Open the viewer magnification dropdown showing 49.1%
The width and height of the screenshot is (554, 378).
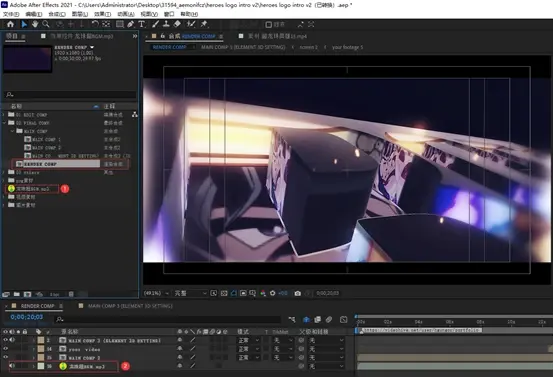(156, 293)
